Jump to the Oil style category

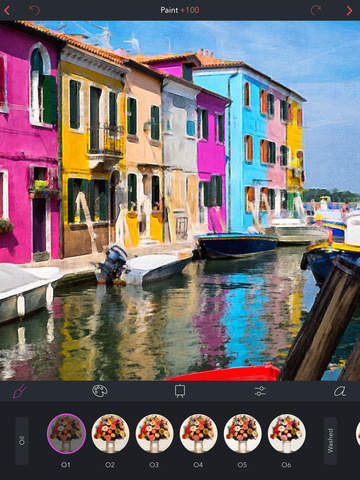pyautogui.click(x=22, y=441)
